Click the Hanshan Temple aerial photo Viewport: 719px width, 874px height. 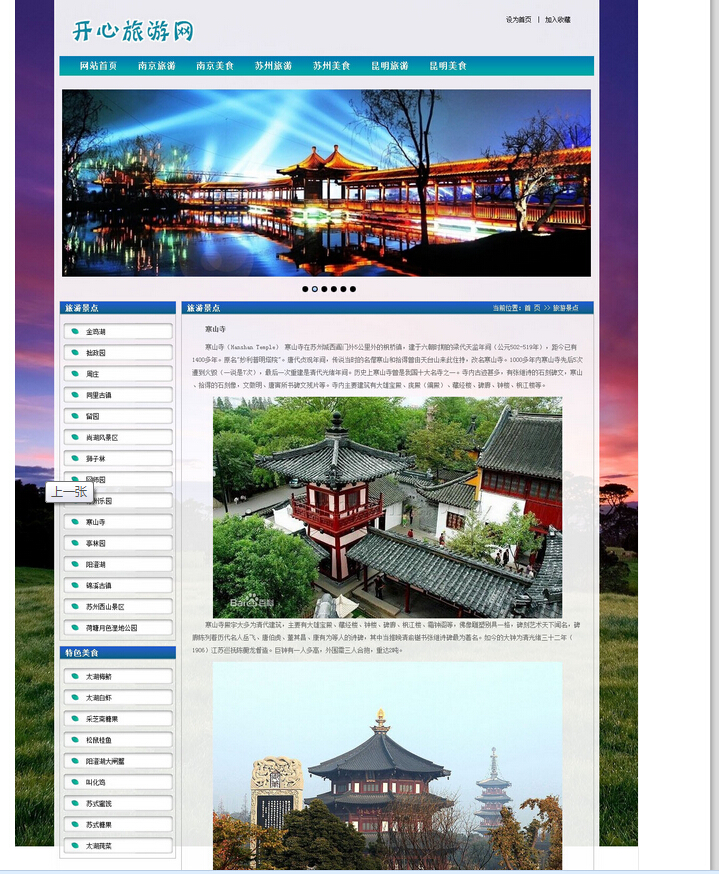[x=387, y=507]
